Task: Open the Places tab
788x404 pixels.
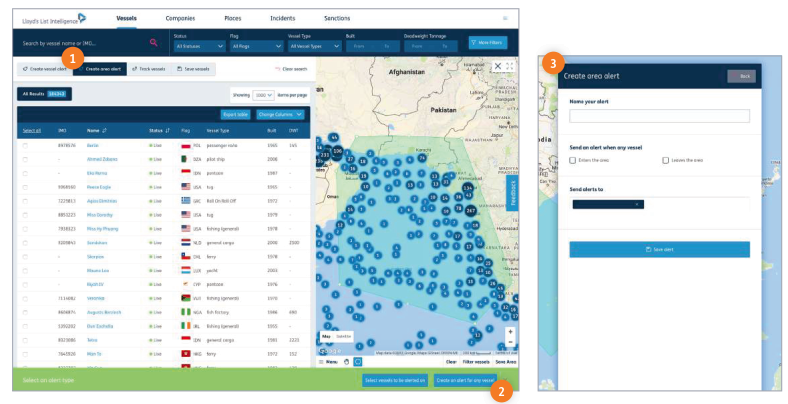Action: coord(233,19)
